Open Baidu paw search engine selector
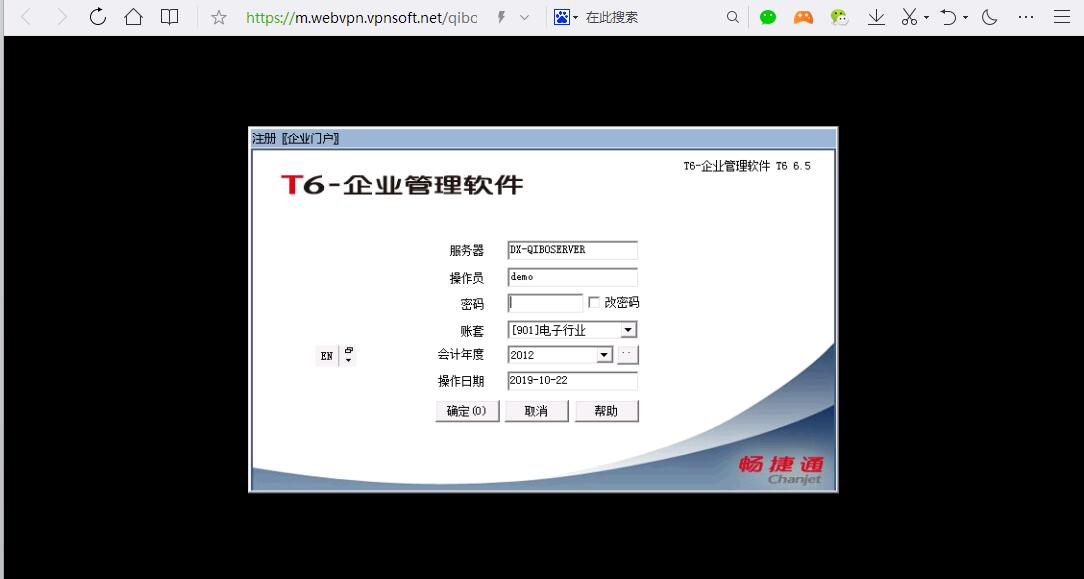This screenshot has height=579, width=1084. click(566, 17)
